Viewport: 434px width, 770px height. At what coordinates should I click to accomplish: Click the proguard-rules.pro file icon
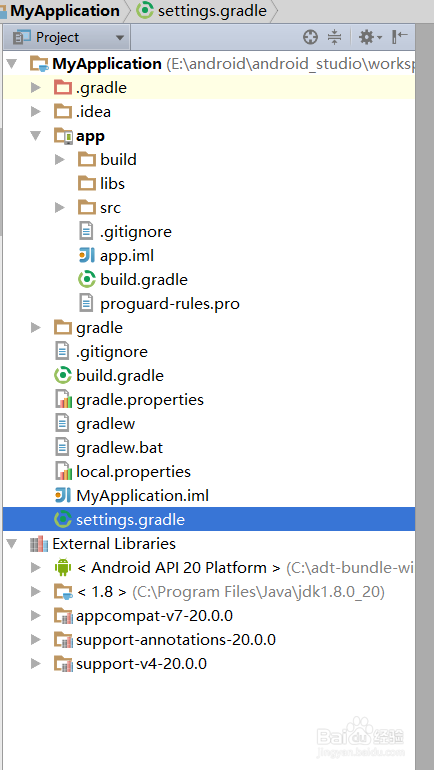pyautogui.click(x=86, y=303)
